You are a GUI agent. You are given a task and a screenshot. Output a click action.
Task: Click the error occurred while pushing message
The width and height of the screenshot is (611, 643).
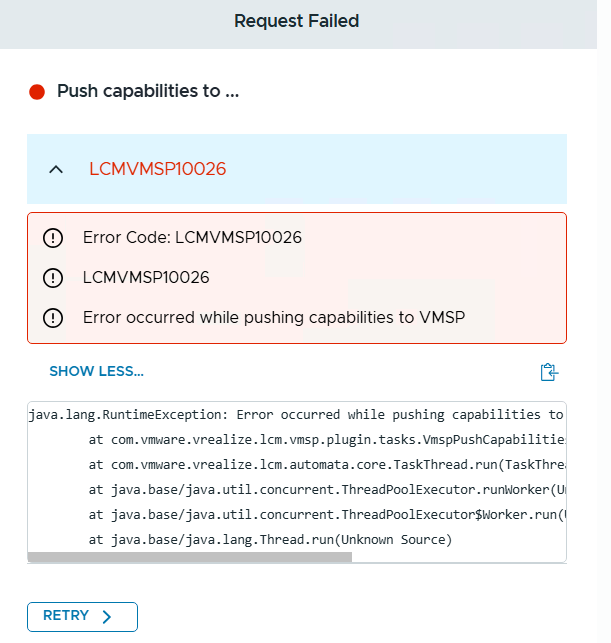click(274, 318)
